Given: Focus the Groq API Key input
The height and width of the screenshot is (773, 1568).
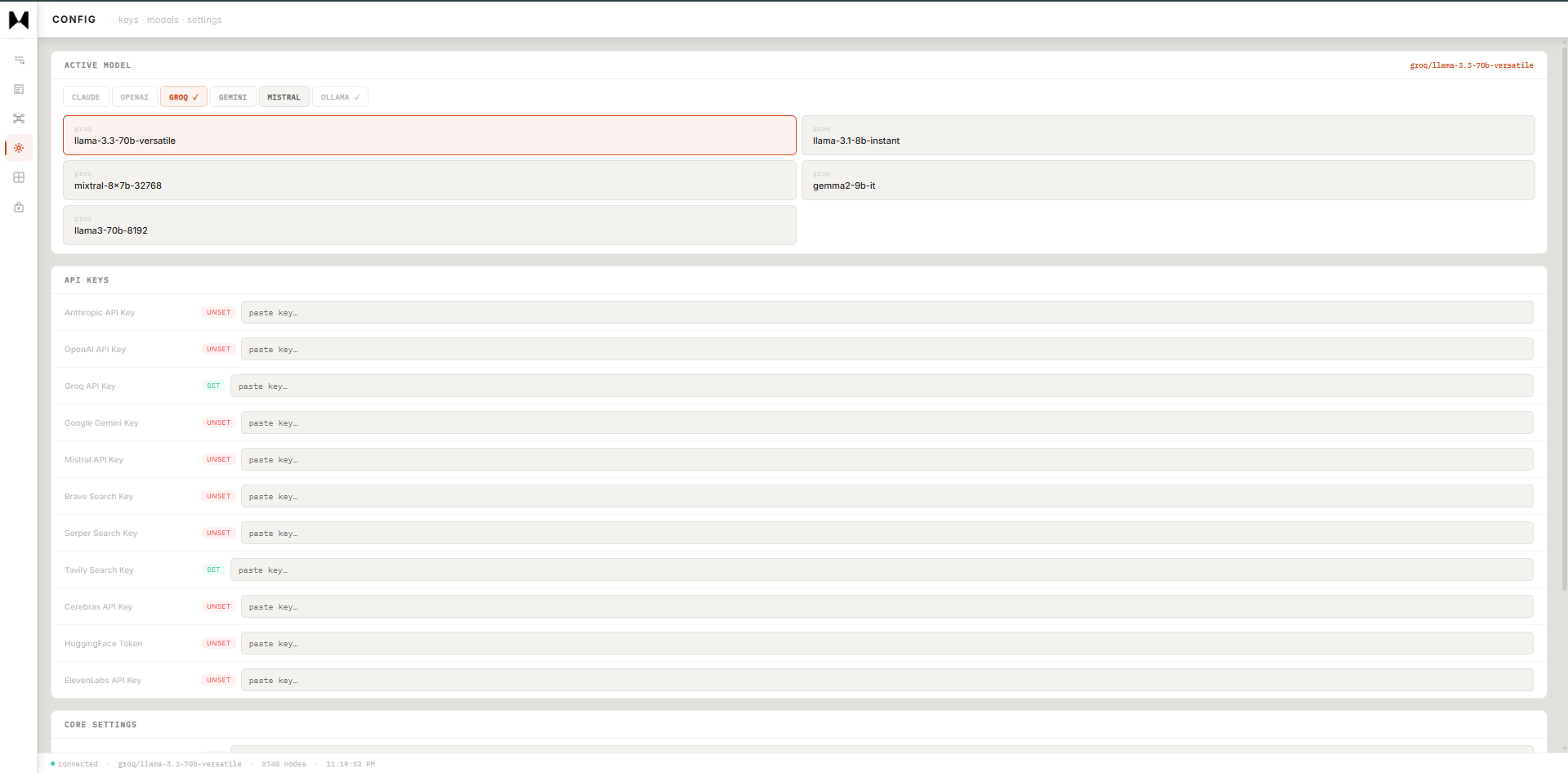Looking at the screenshot, I should (x=882, y=386).
